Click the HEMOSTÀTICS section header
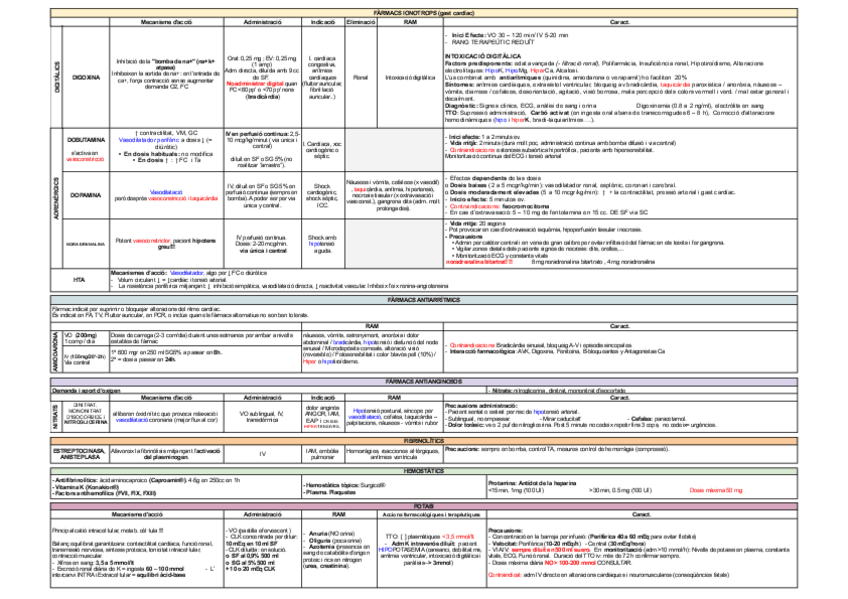The height and width of the screenshot is (599, 848). pyautogui.click(x=423, y=468)
